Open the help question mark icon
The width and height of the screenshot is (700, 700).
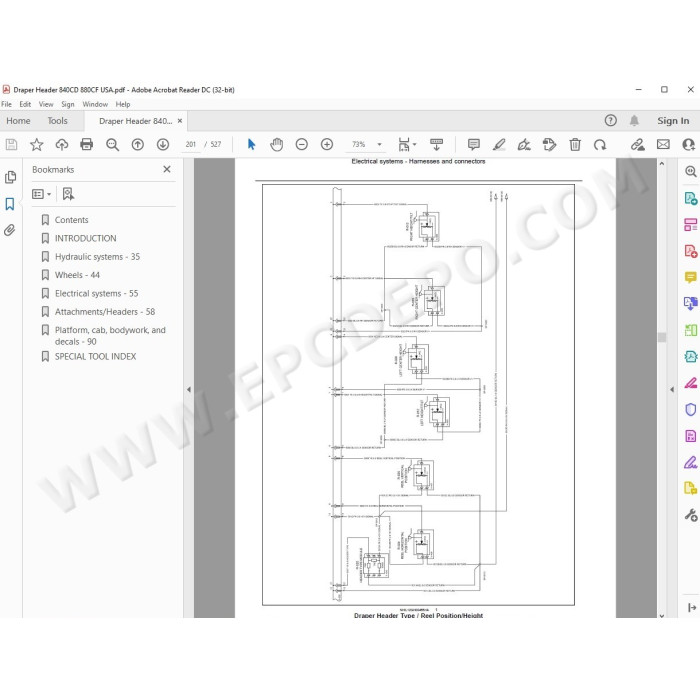coord(610,121)
